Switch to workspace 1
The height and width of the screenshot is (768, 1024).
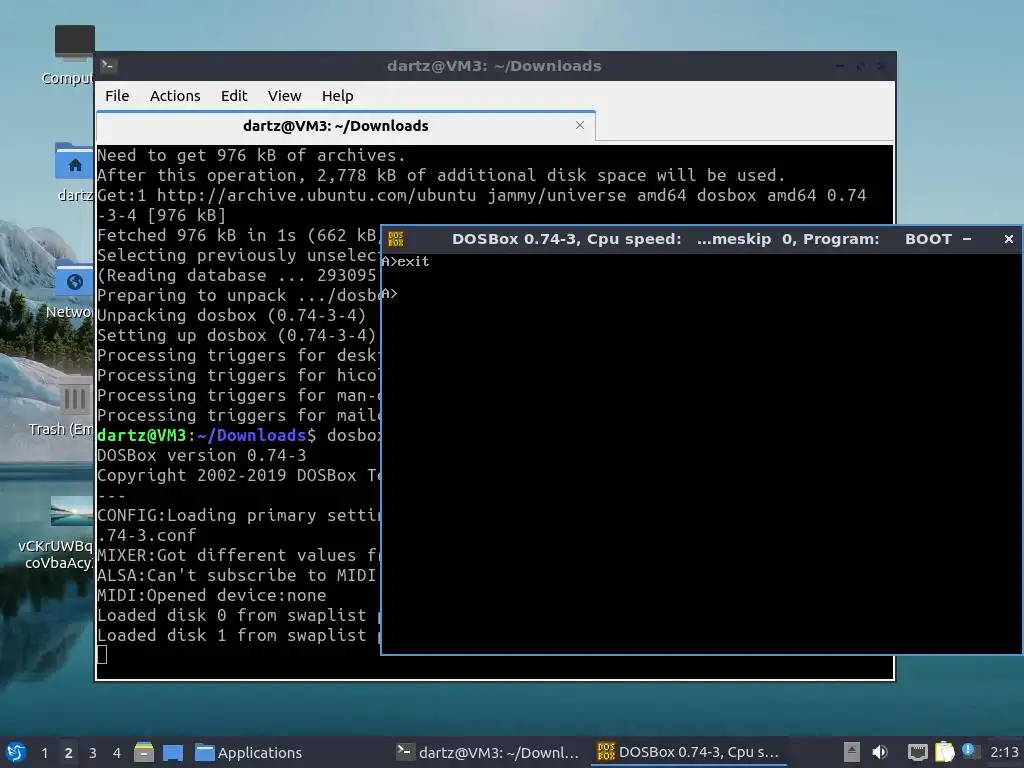[44, 753]
